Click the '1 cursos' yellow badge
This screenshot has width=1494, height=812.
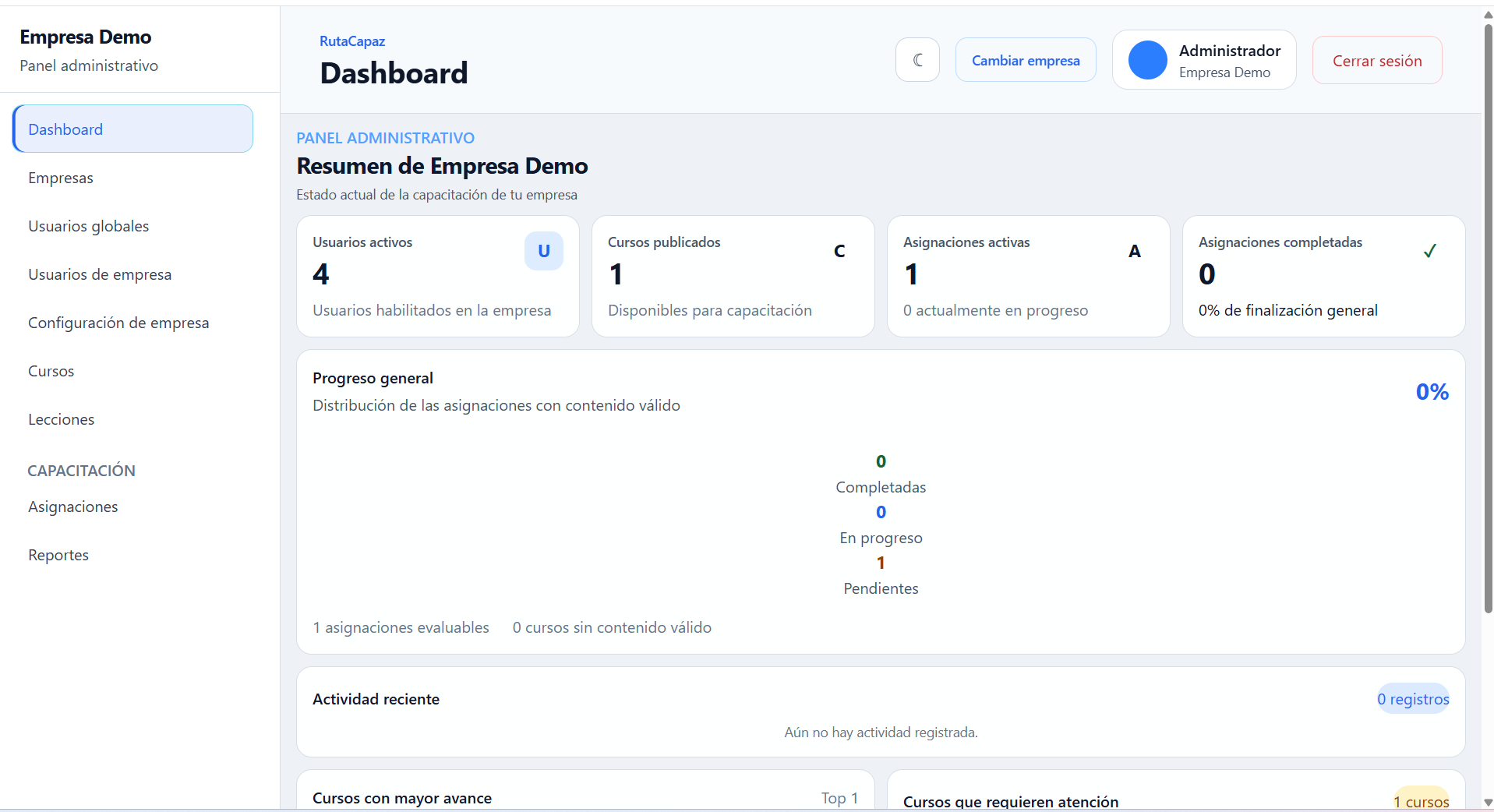(x=1421, y=800)
